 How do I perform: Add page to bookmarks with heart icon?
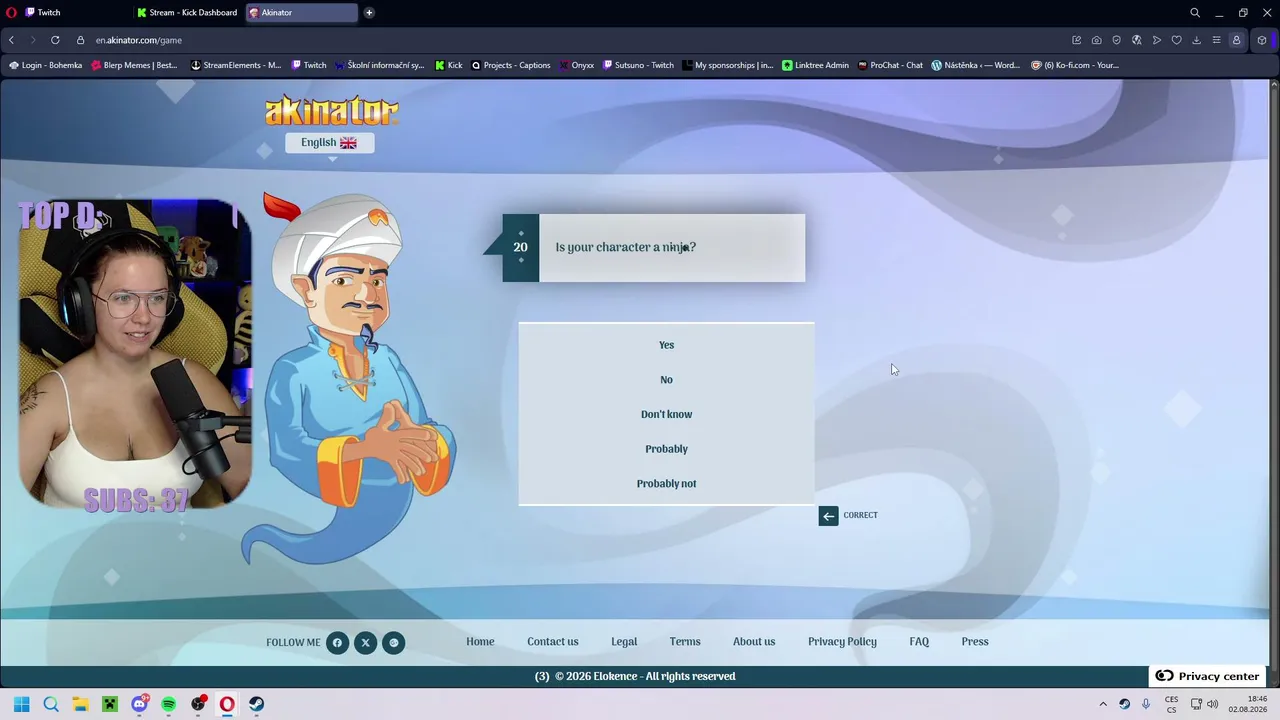pos(1177,40)
